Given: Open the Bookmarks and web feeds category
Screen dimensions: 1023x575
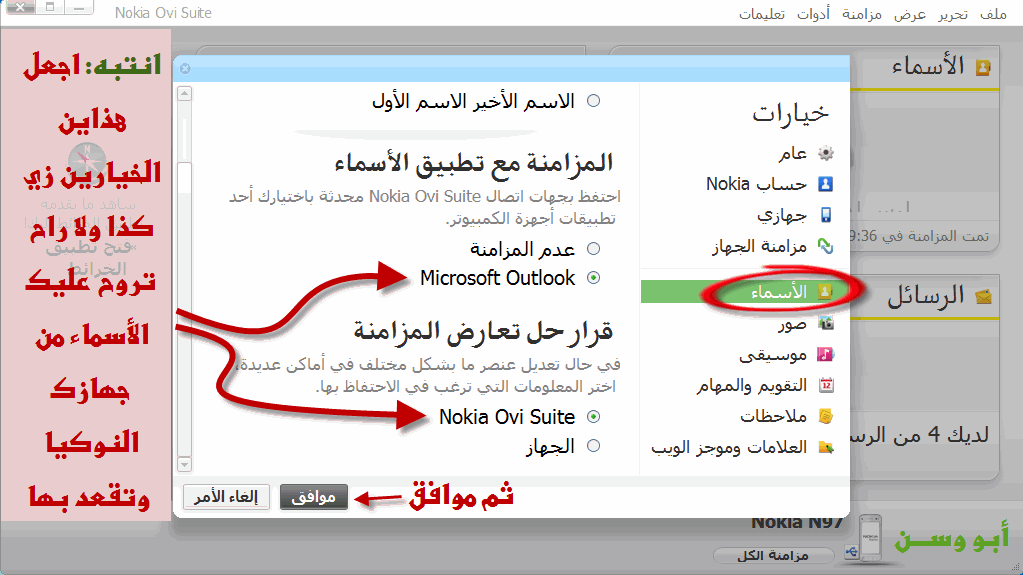Looking at the screenshot, I should (729, 448).
